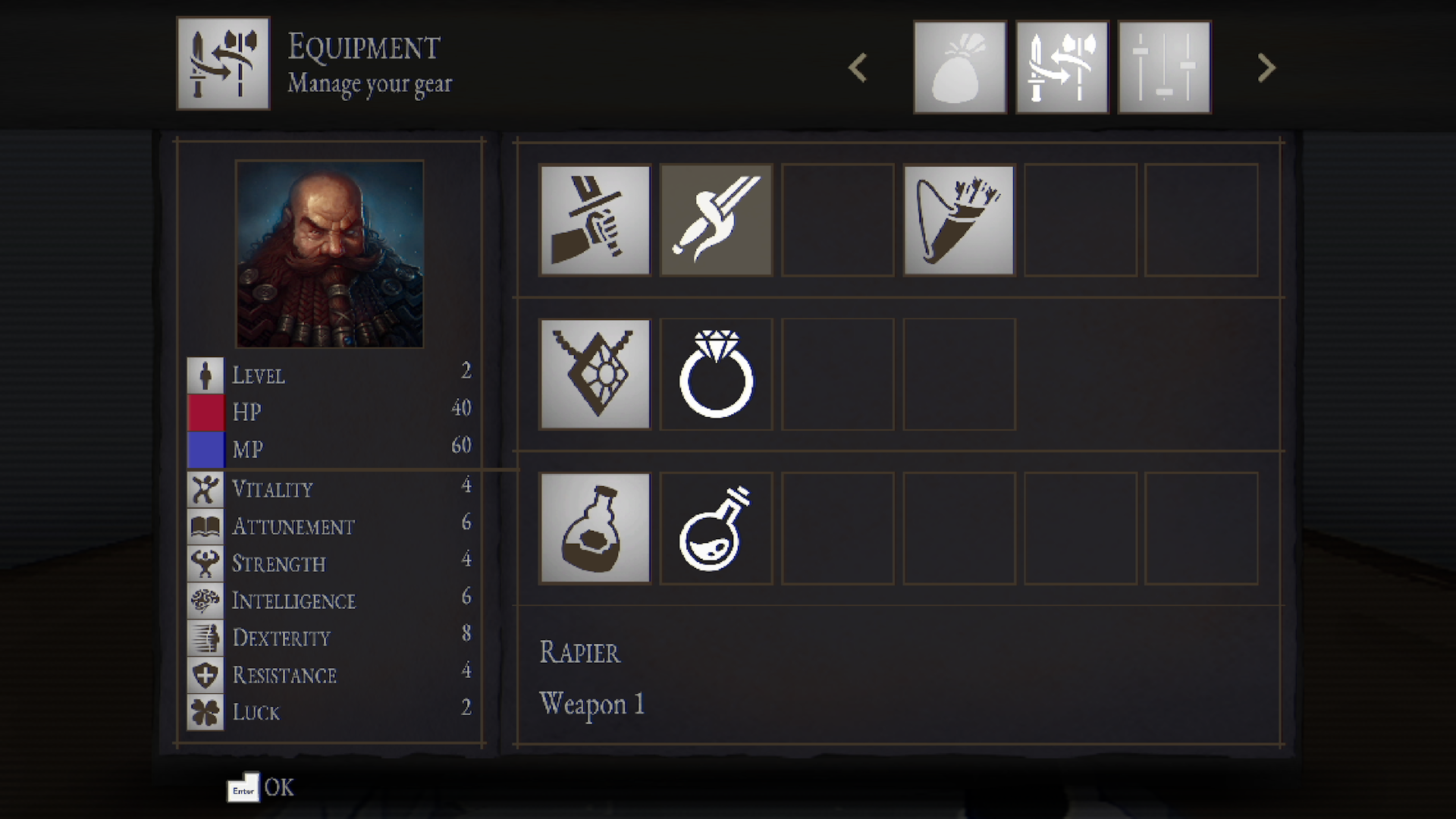Screen dimensions: 1456x819
Task: Select the bow and quiver slot
Action: pyautogui.click(x=959, y=220)
